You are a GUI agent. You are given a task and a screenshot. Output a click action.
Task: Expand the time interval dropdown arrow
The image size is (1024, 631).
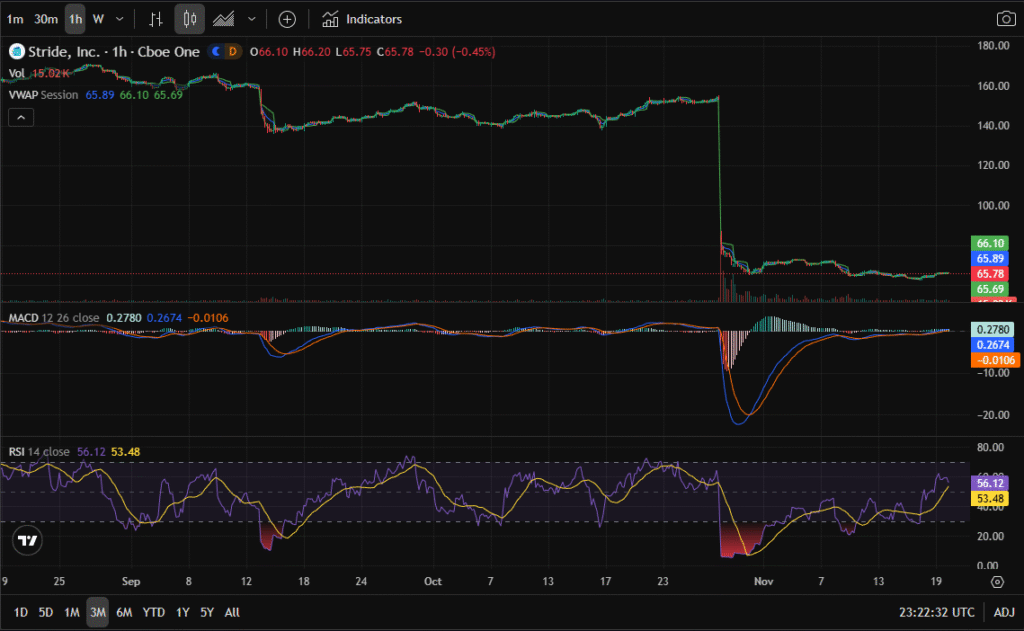point(120,19)
